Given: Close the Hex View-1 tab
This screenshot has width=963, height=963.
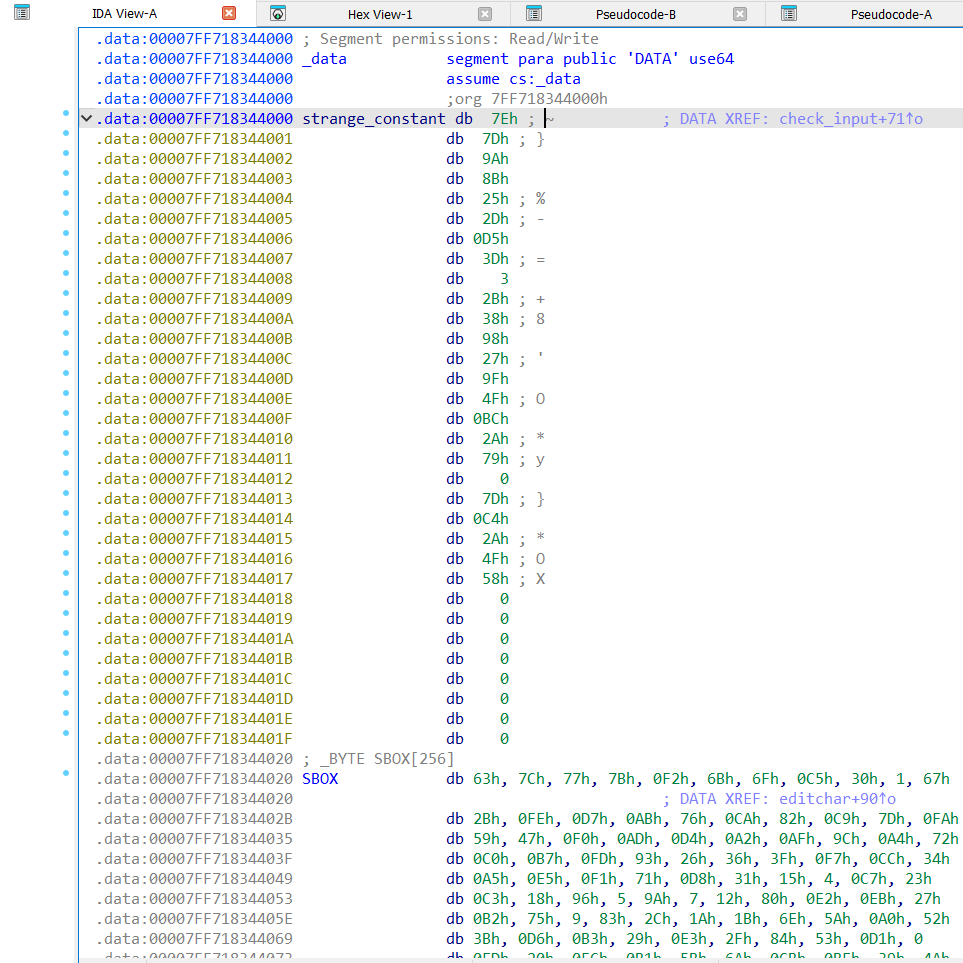Looking at the screenshot, I should [485, 13].
